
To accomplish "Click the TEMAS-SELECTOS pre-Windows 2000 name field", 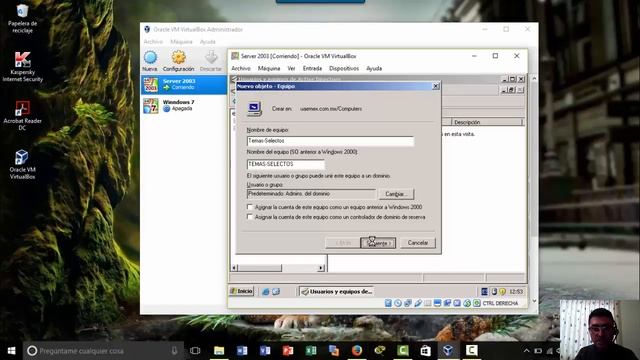I will point(286,164).
